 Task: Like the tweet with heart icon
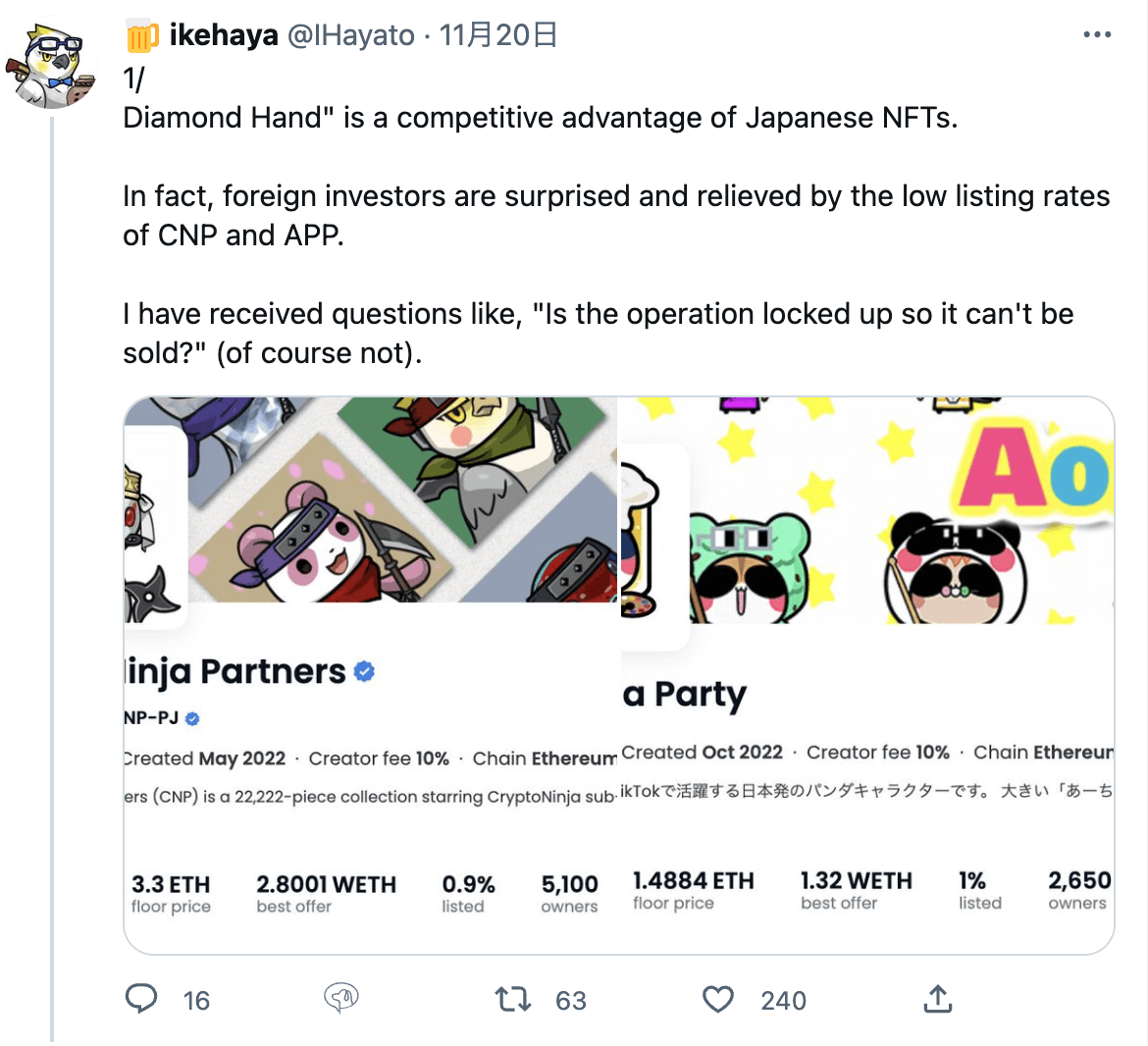click(x=718, y=999)
